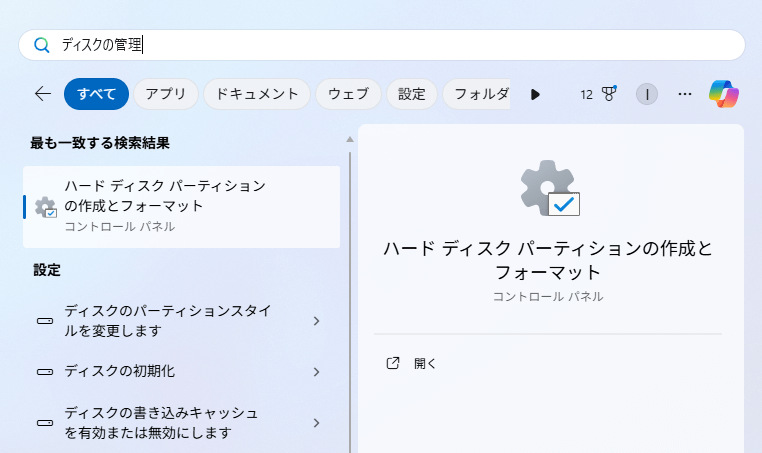This screenshot has height=453, width=762.
Task: Select the すべて filter tab
Action: point(96,94)
